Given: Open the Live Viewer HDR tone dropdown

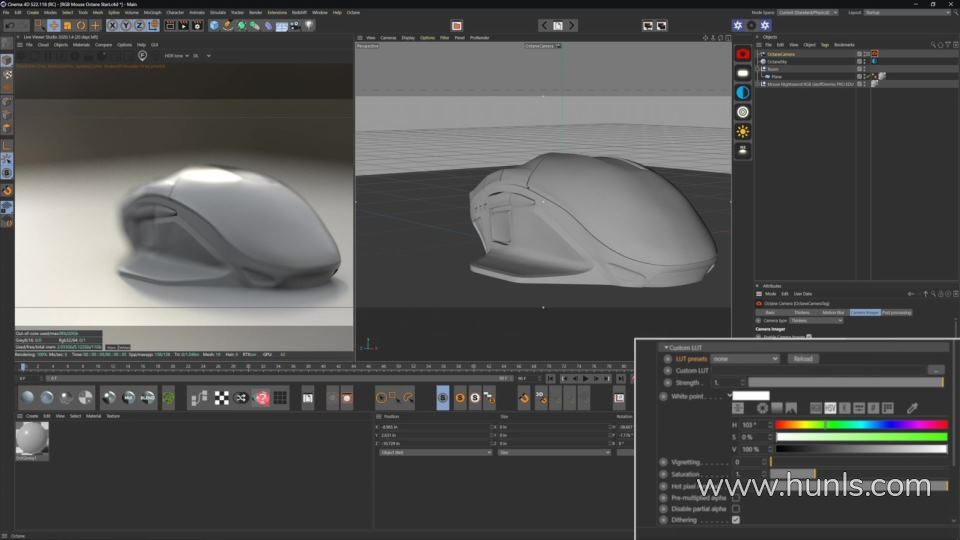Looking at the screenshot, I should click(x=177, y=56).
